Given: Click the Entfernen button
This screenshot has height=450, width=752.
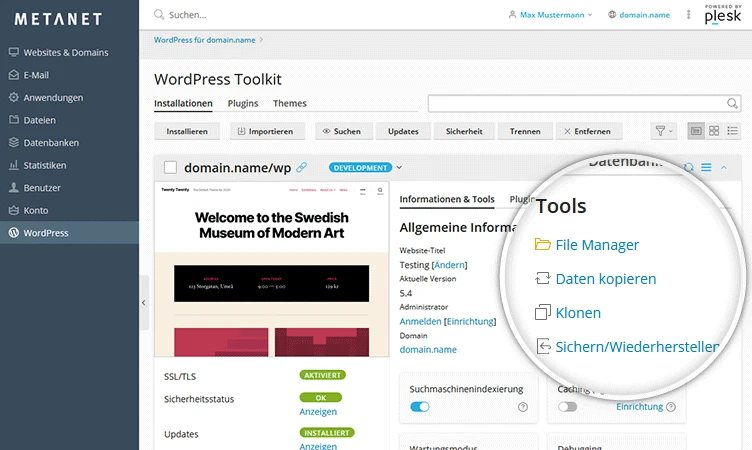Looking at the screenshot, I should coord(589,131).
